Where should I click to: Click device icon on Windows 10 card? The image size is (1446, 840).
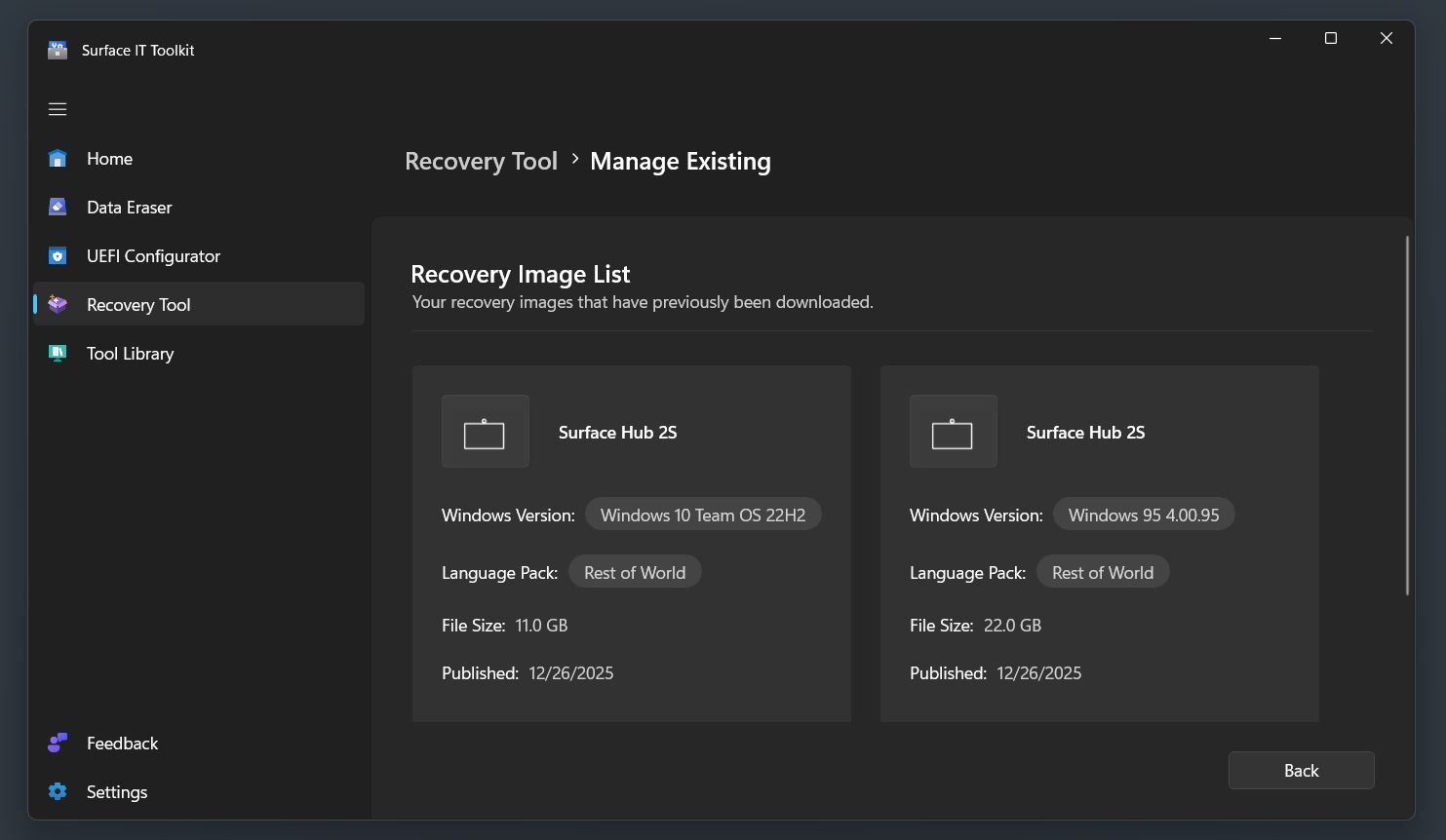point(485,432)
